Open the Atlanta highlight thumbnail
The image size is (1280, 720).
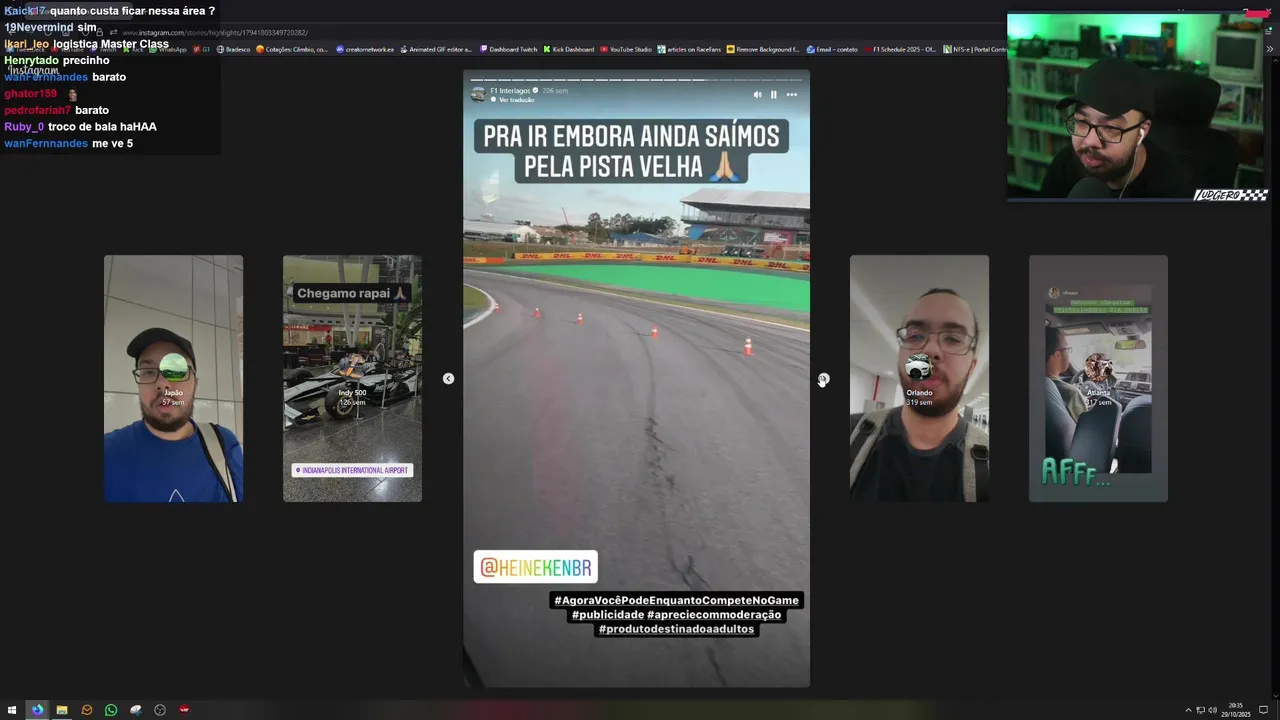(1098, 378)
